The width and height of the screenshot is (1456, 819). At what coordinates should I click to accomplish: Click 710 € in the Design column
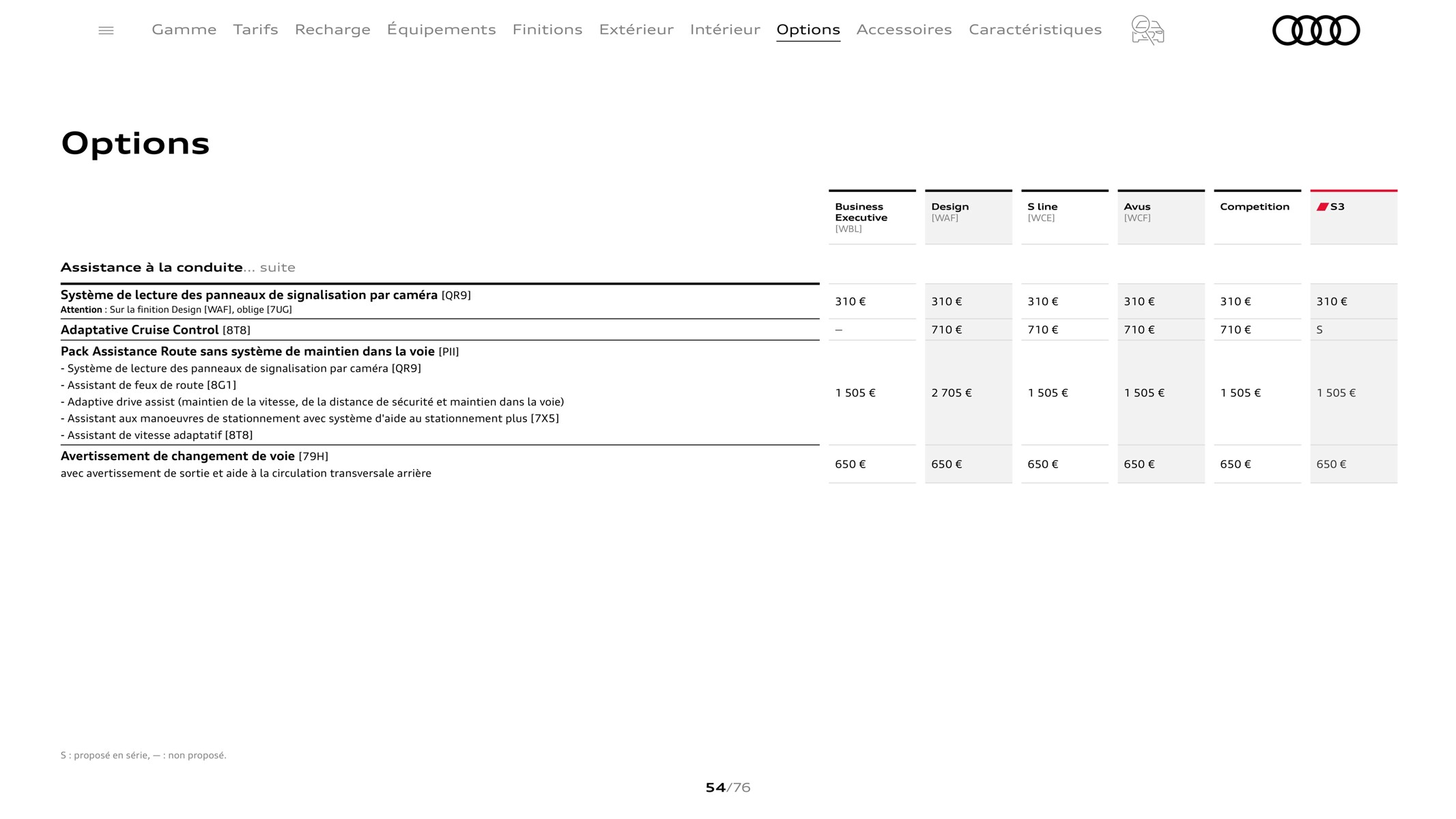click(947, 330)
